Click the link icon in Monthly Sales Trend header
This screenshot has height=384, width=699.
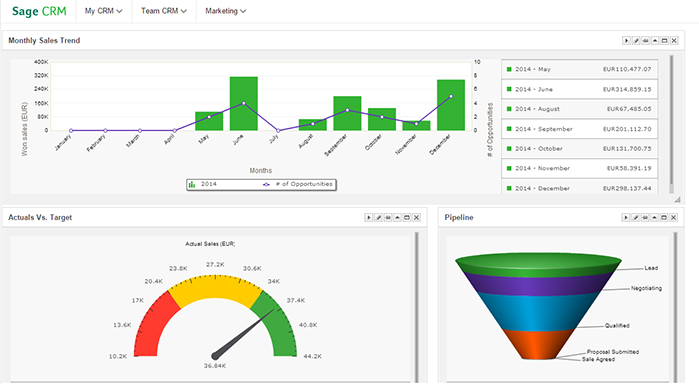[646, 41]
